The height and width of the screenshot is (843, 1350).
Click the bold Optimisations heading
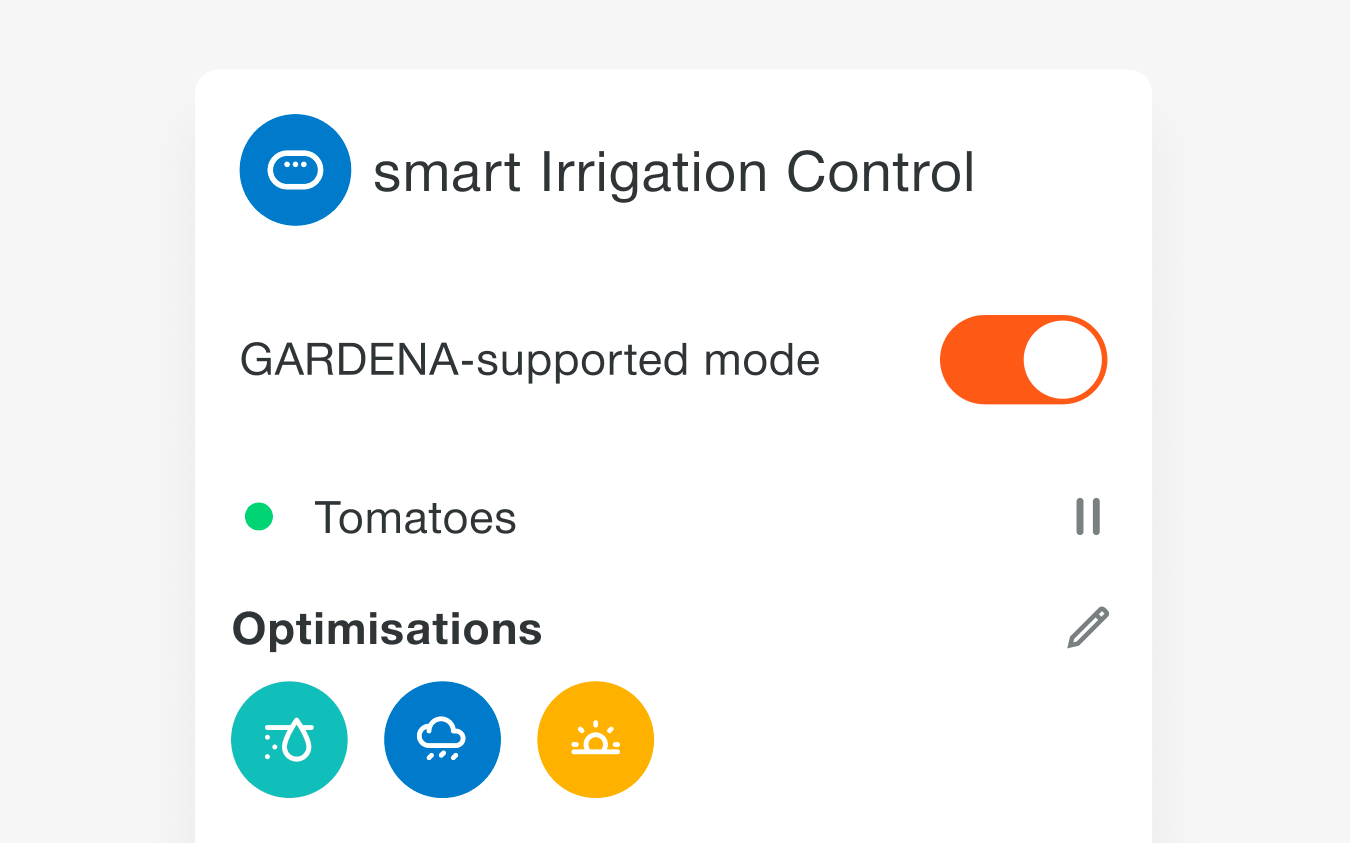pyautogui.click(x=387, y=629)
